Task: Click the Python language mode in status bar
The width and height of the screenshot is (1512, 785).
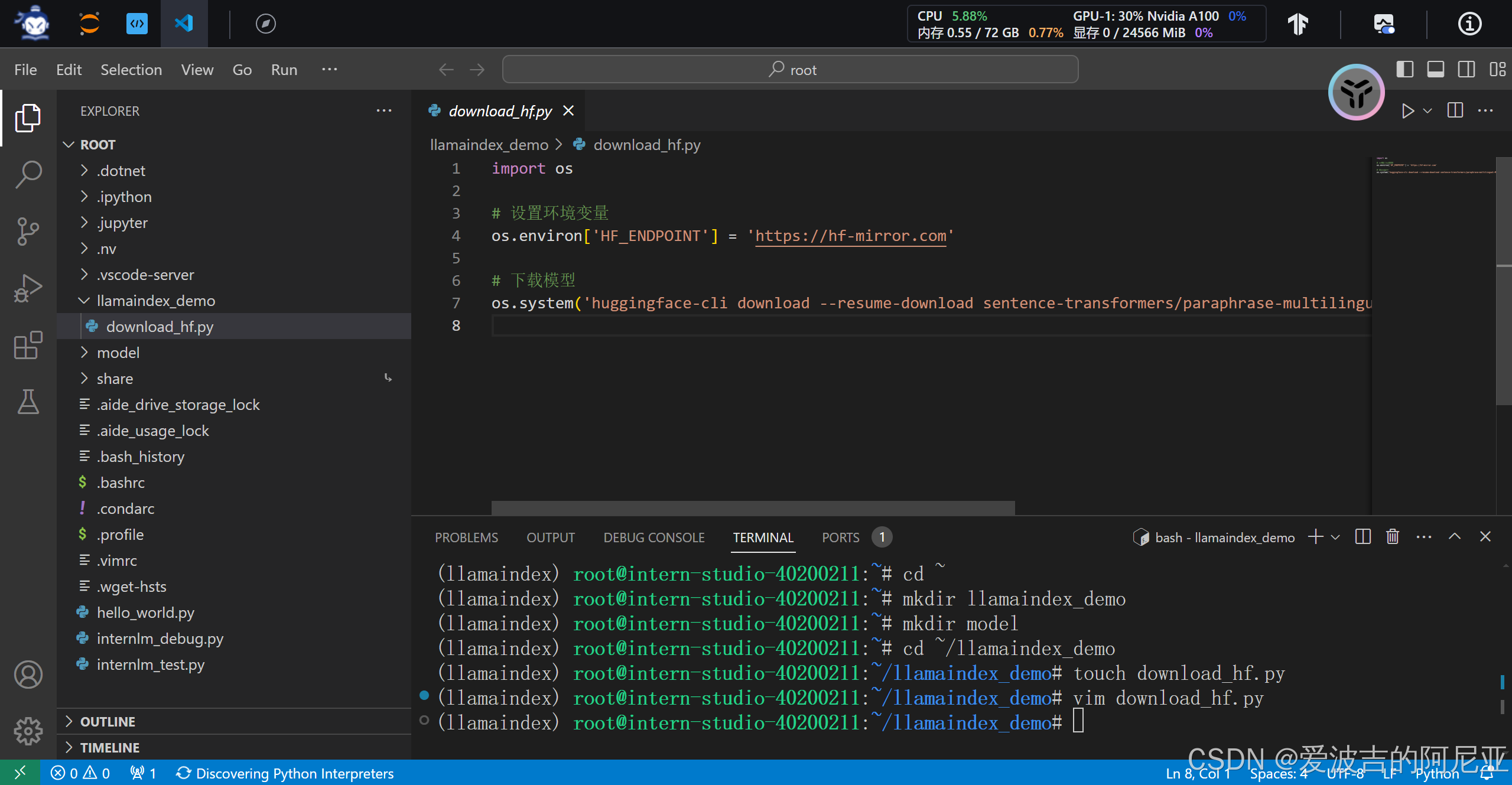Action: tap(1436, 774)
